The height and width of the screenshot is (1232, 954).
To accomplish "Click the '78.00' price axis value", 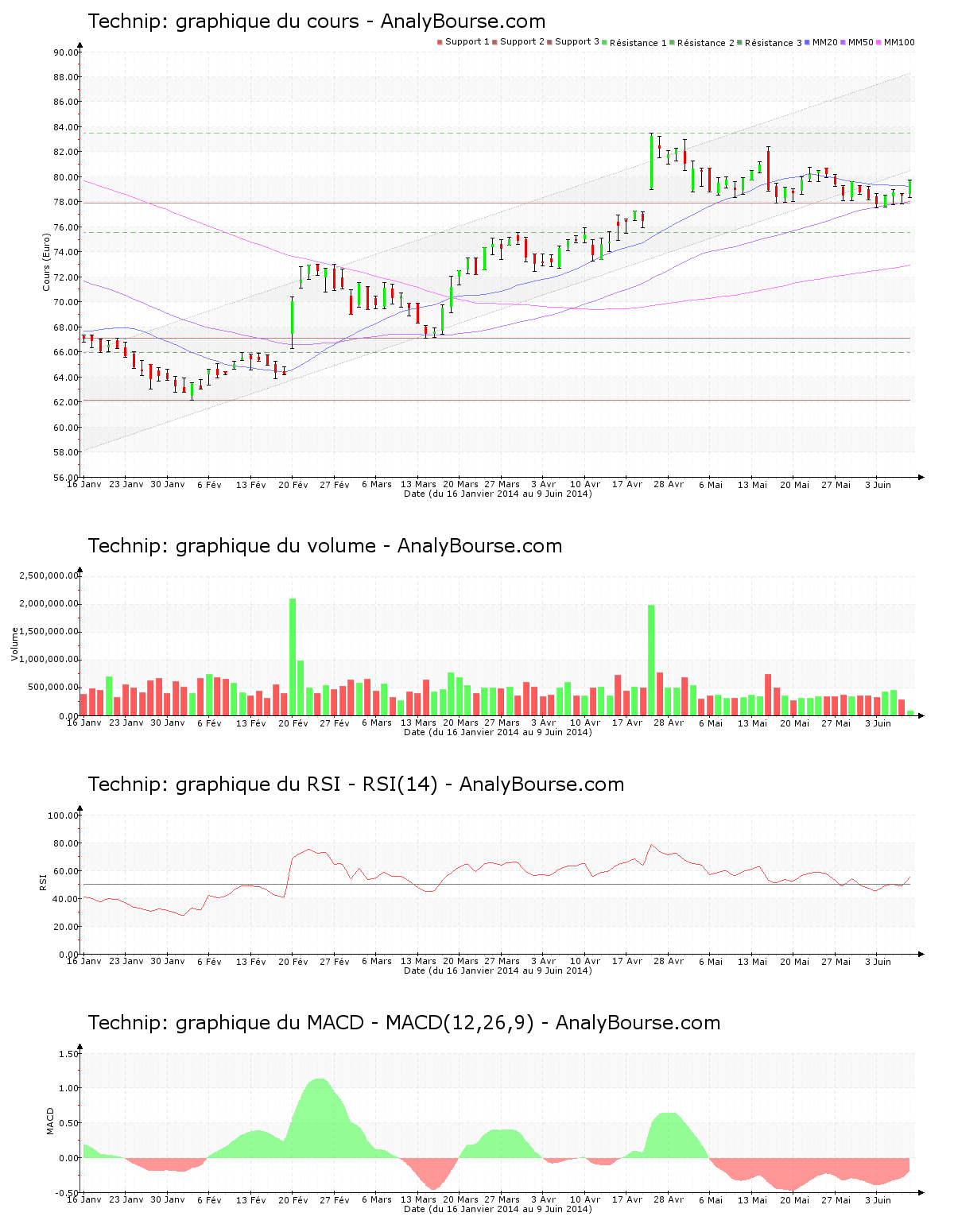I will coord(66,202).
